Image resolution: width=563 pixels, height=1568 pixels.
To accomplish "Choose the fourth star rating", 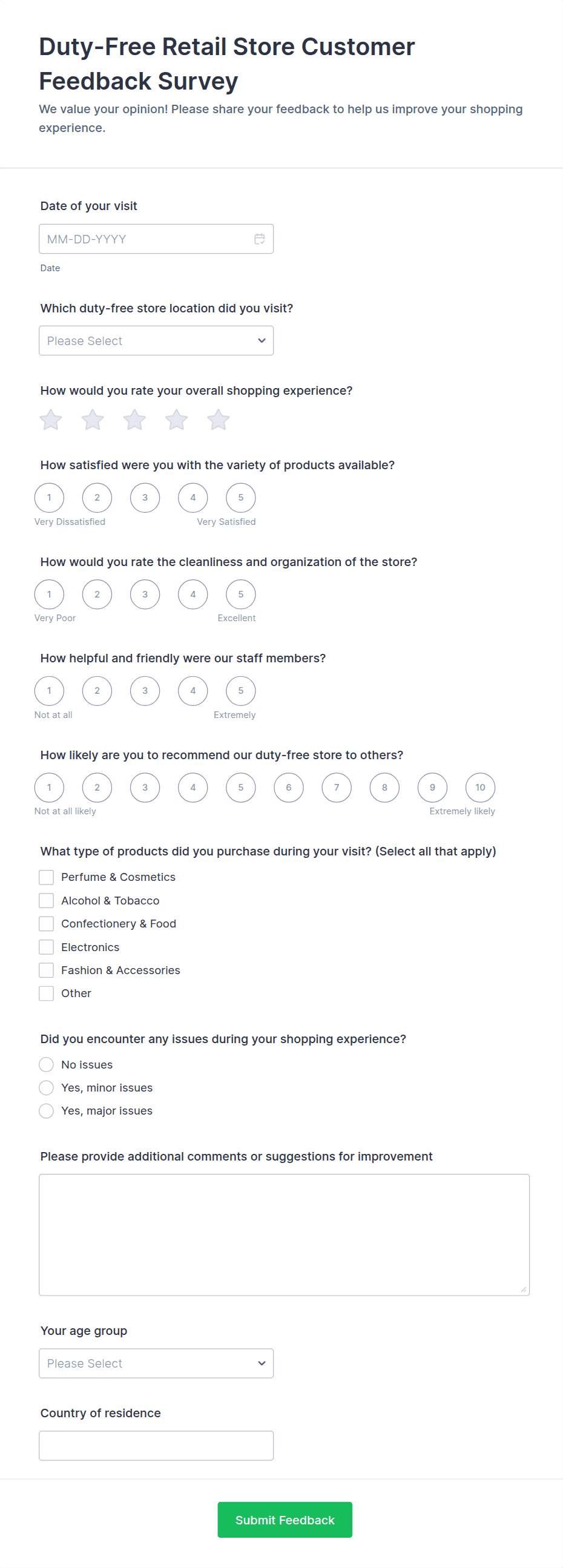I will pos(177,420).
